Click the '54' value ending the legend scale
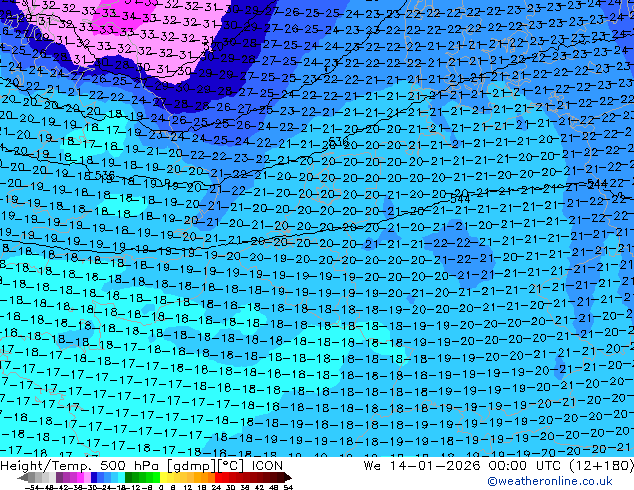This screenshot has height=490, width=634. (288, 488)
